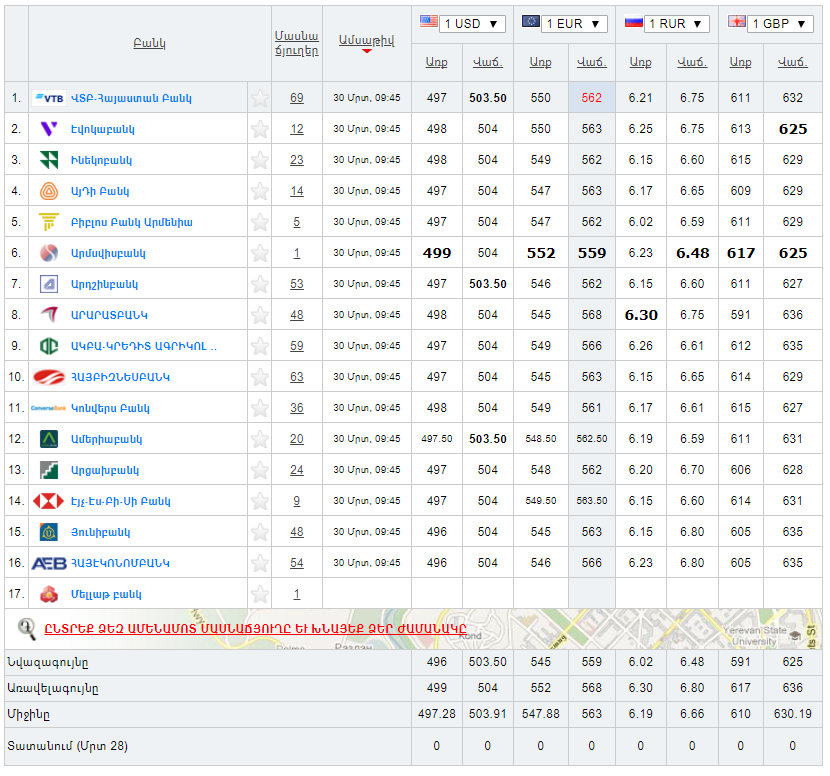
Task: Click the AEB Armeconombank logo
Action: [49, 563]
